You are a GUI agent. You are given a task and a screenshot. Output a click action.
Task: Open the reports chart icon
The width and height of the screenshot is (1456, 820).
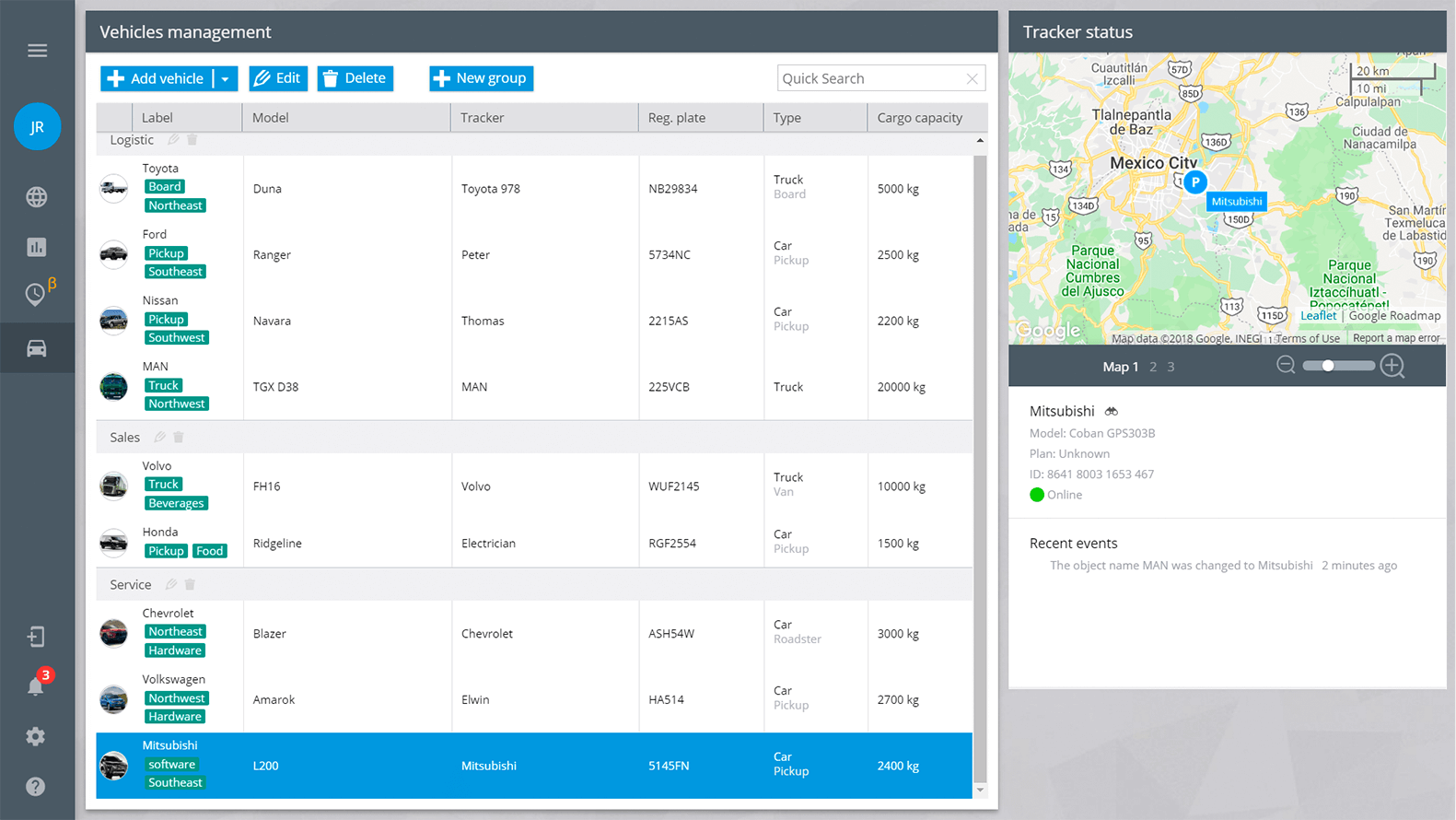37,247
